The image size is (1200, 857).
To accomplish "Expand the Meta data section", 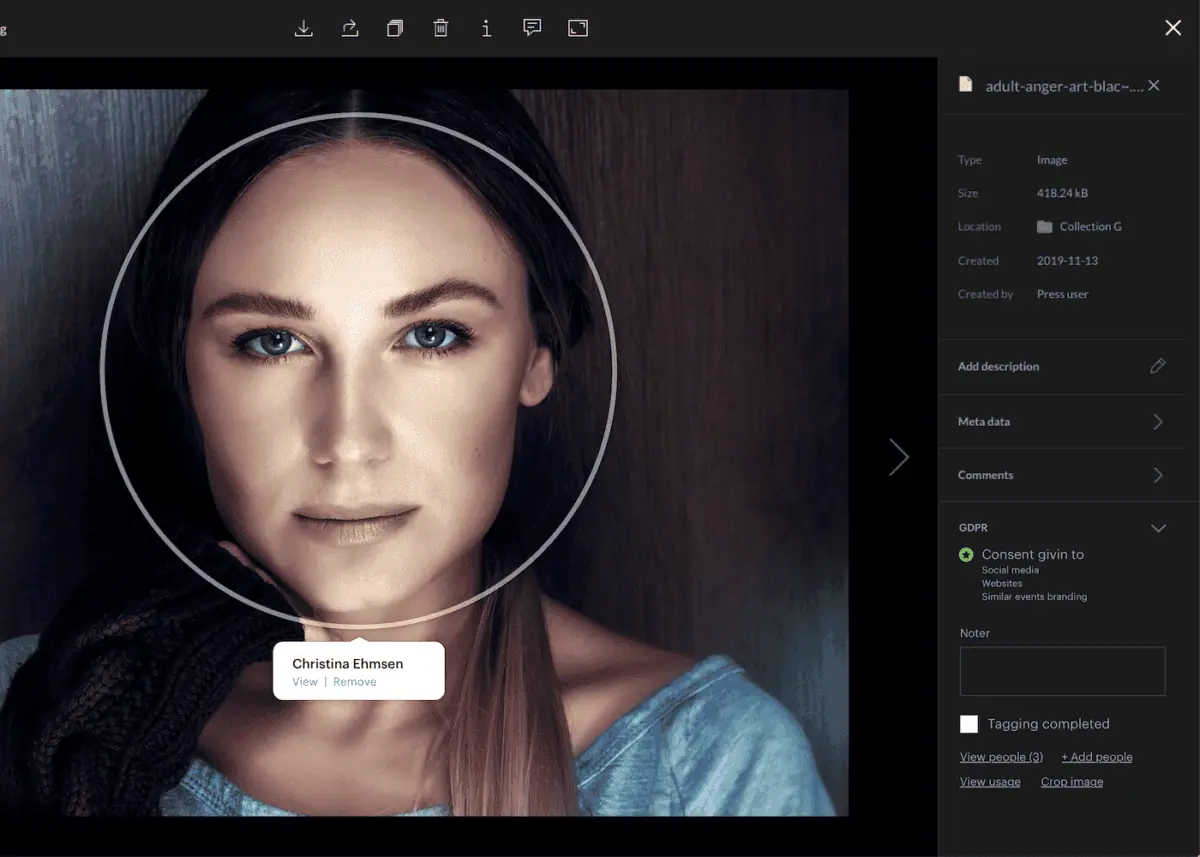I will [1158, 422].
